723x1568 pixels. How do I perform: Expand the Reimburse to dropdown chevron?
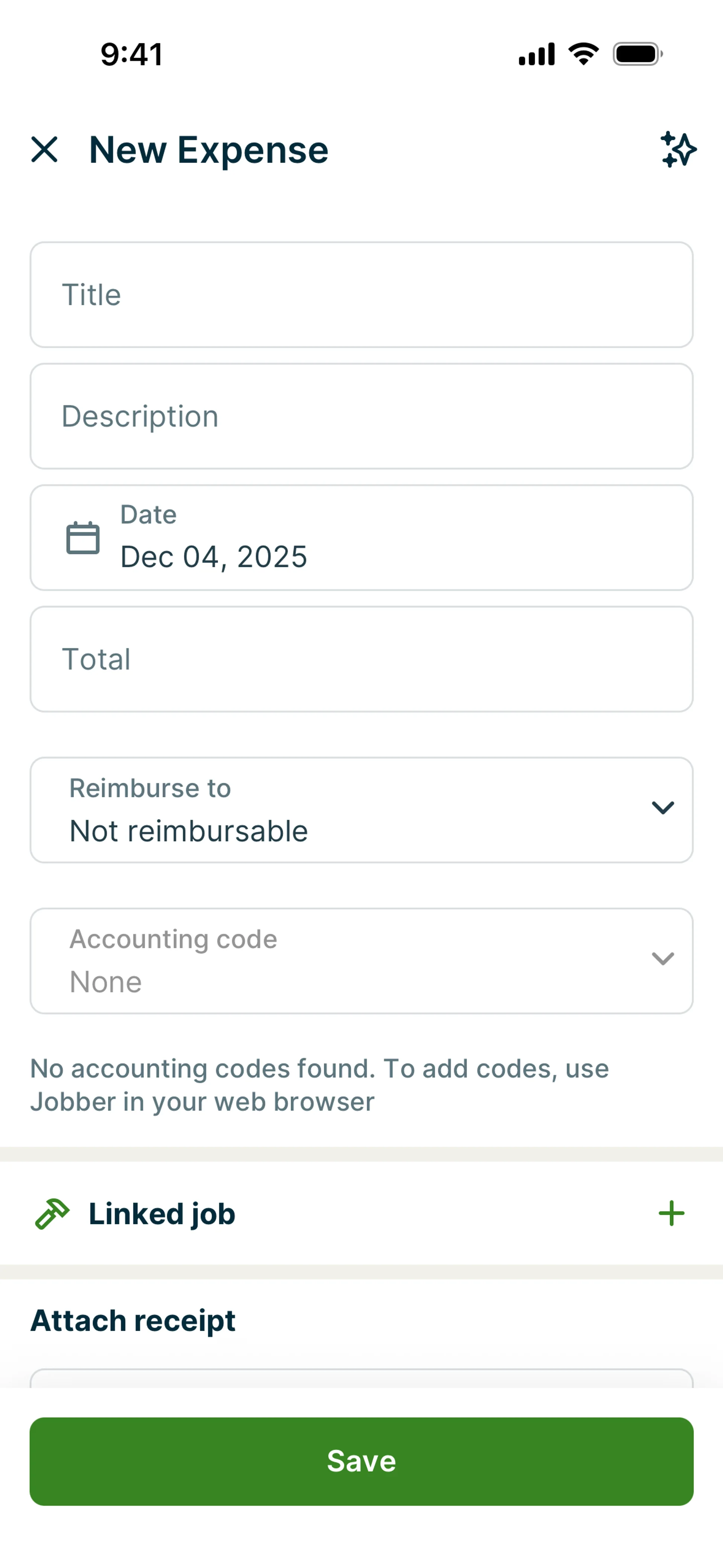coord(663,808)
